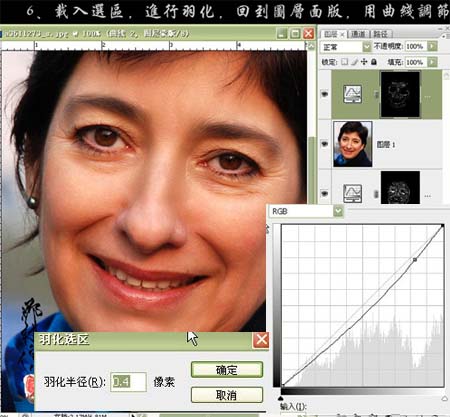Hide the top curves adjustment layer
This screenshot has width=450, height=417.
[x=325, y=94]
